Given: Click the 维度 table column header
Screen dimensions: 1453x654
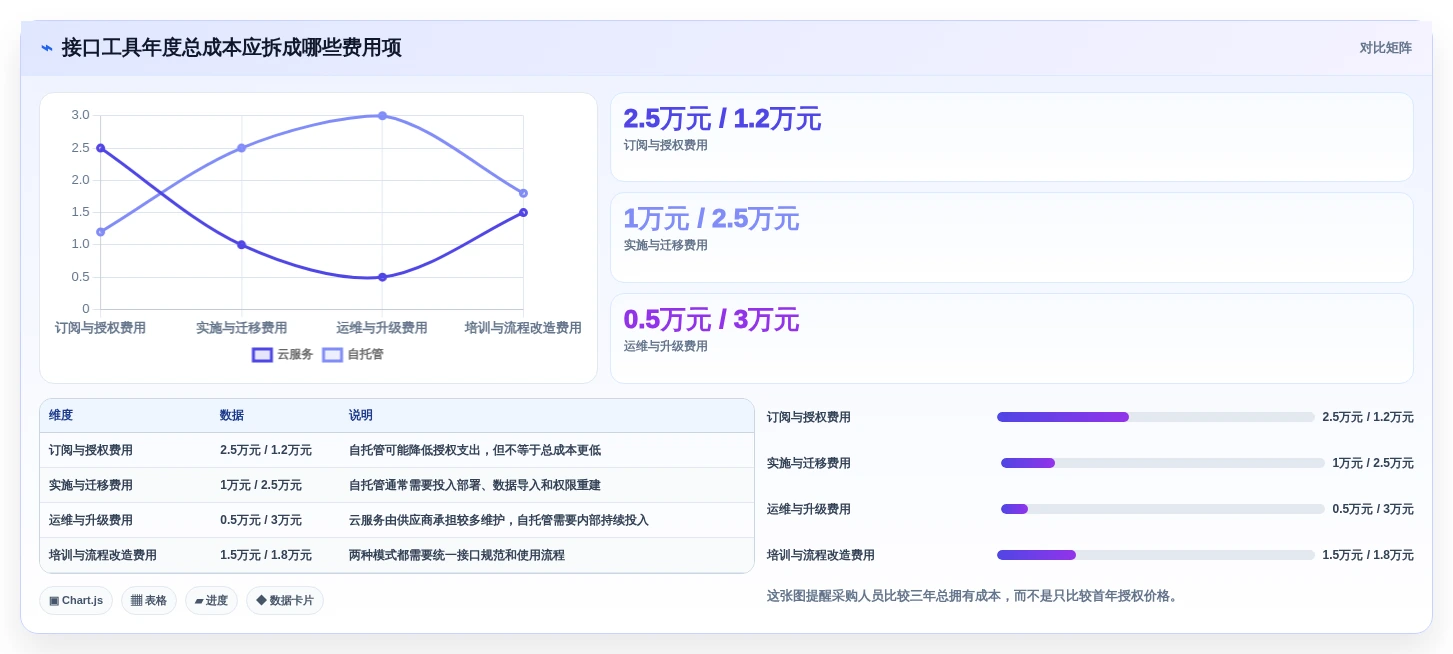Looking at the screenshot, I should pyautogui.click(x=61, y=416).
